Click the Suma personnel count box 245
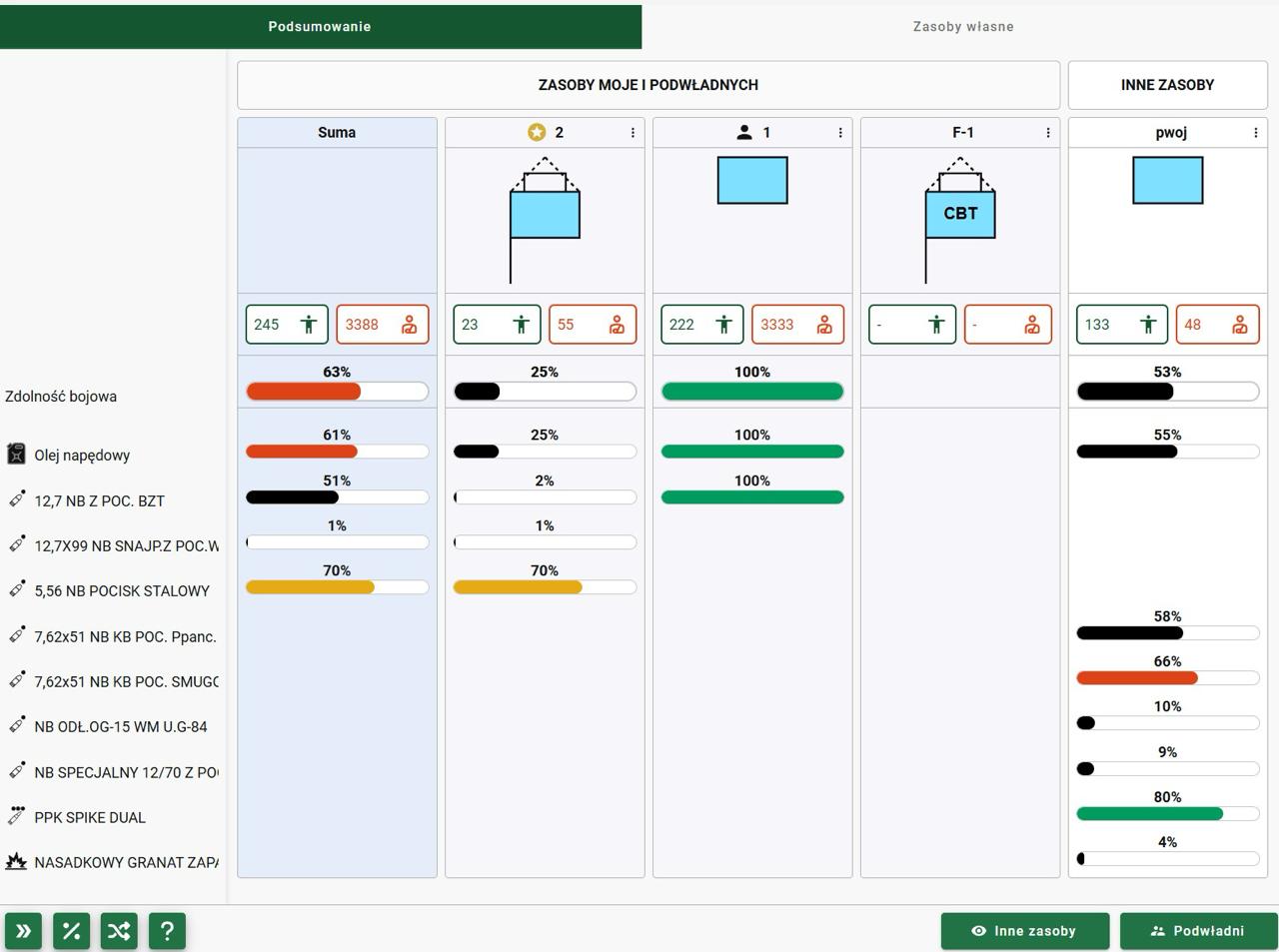 coord(287,325)
